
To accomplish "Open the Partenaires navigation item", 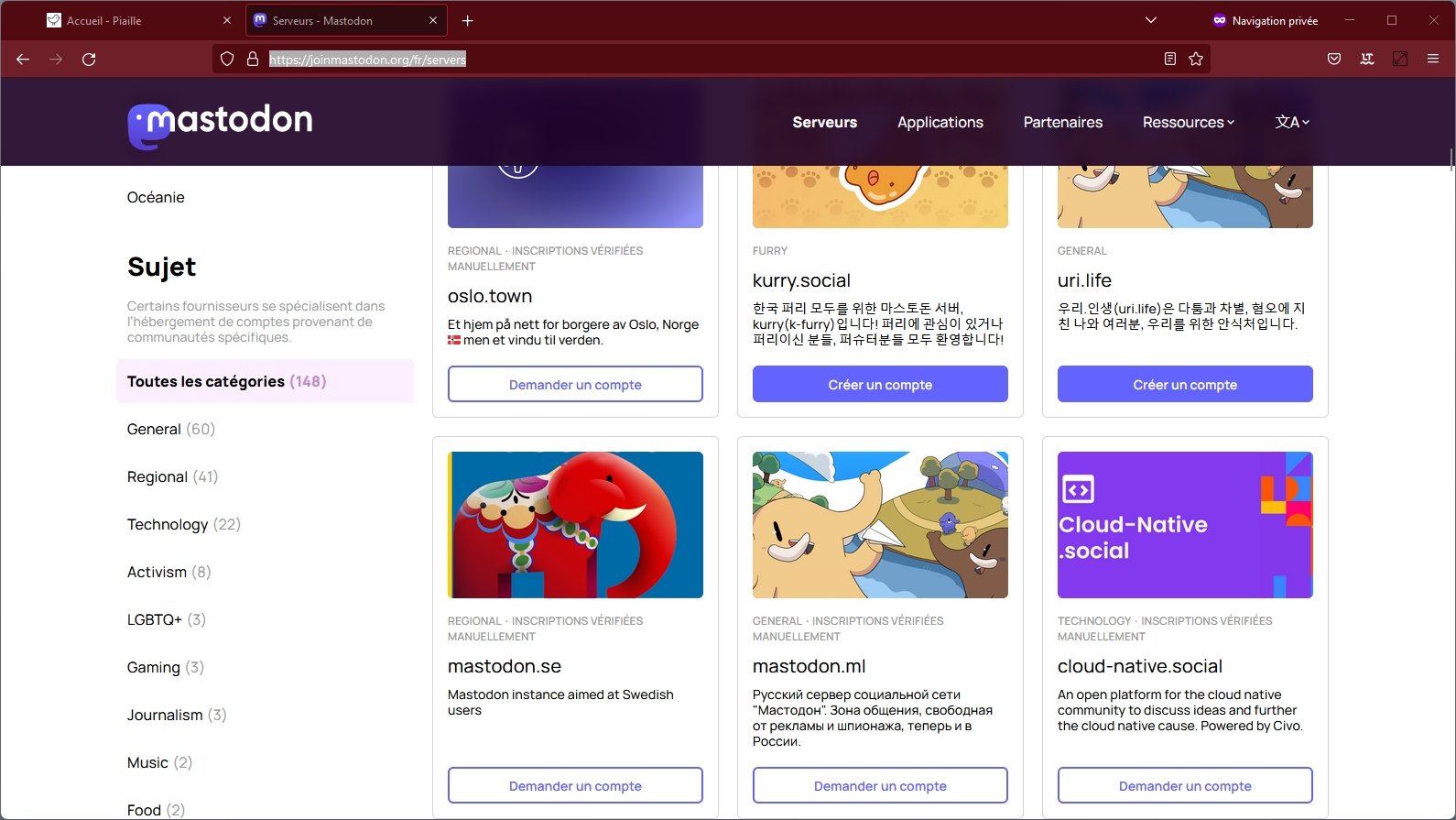I will [1063, 122].
